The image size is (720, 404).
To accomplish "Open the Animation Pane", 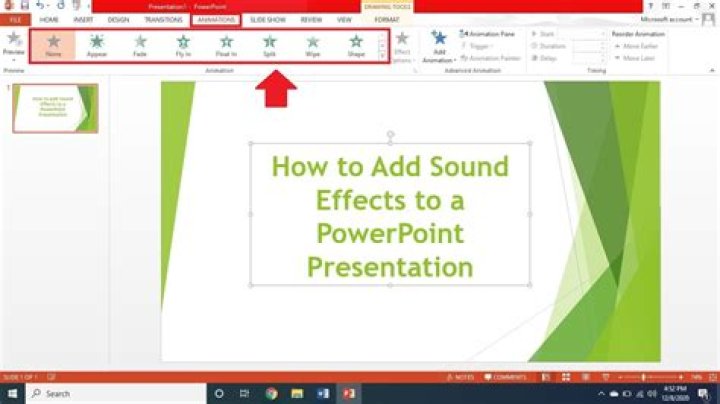I will (x=488, y=33).
